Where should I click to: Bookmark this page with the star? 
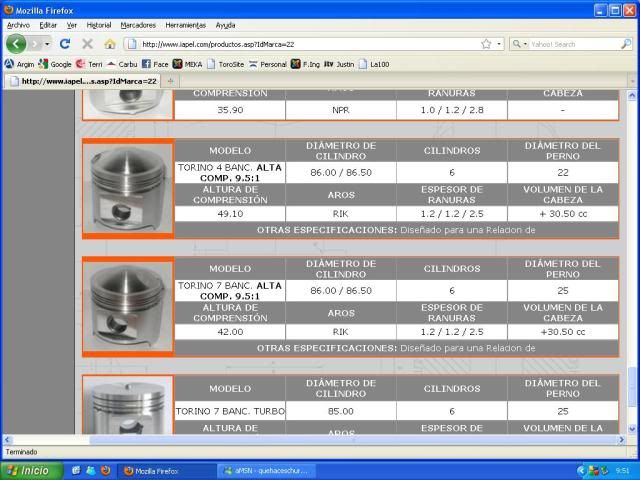pos(485,44)
